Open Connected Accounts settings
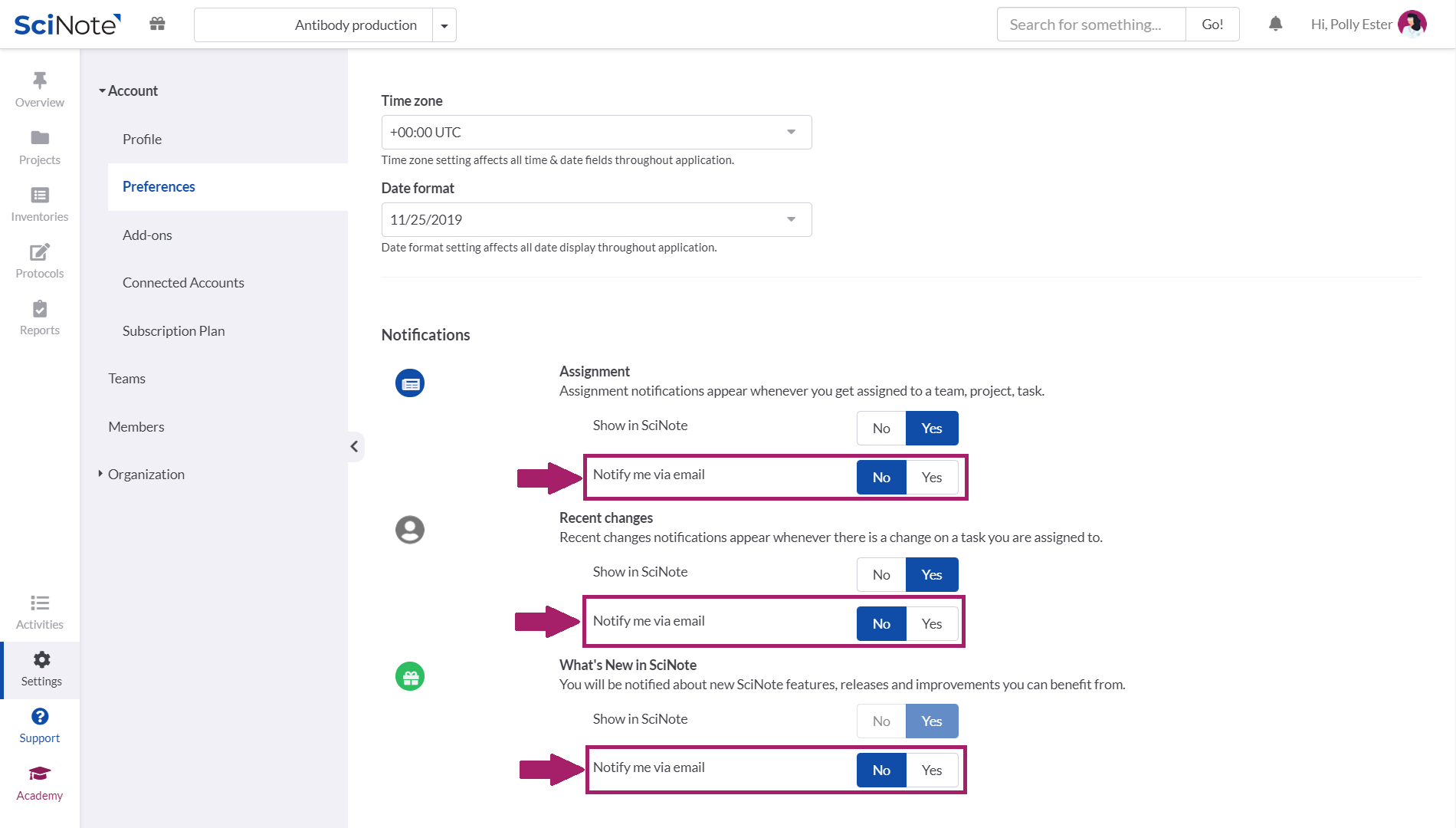 (183, 282)
